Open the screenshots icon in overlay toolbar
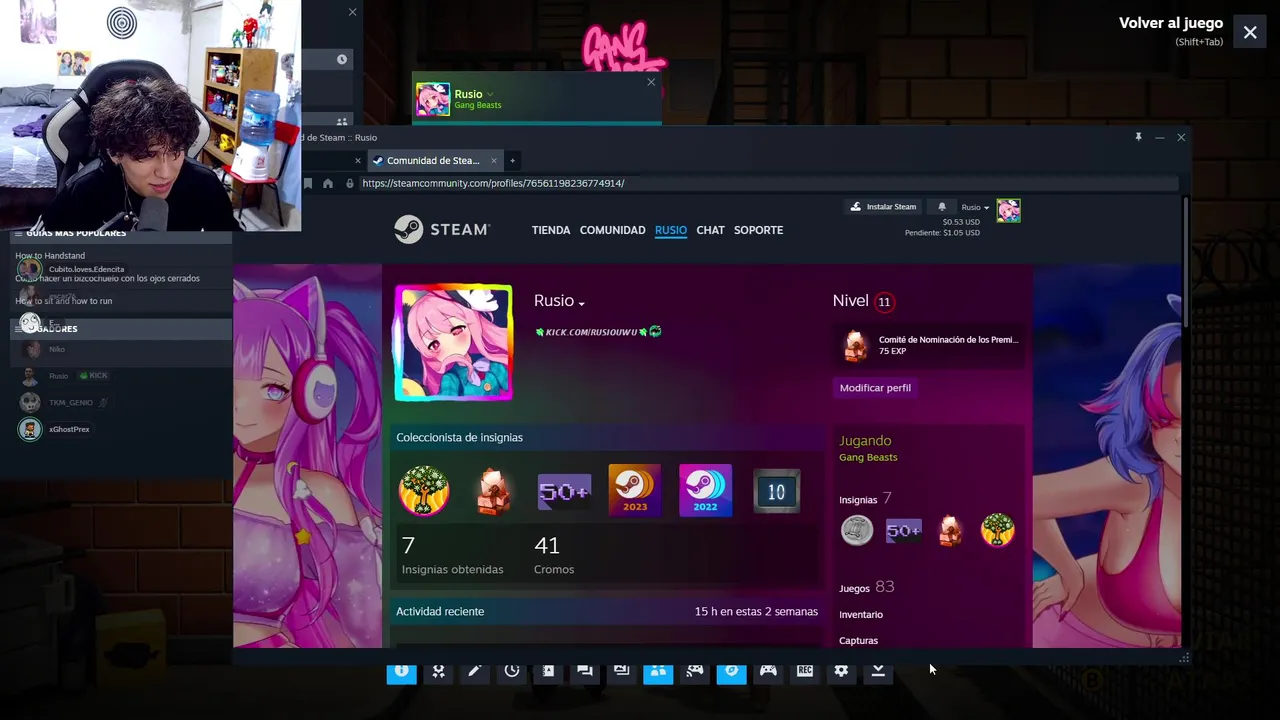 (621, 672)
